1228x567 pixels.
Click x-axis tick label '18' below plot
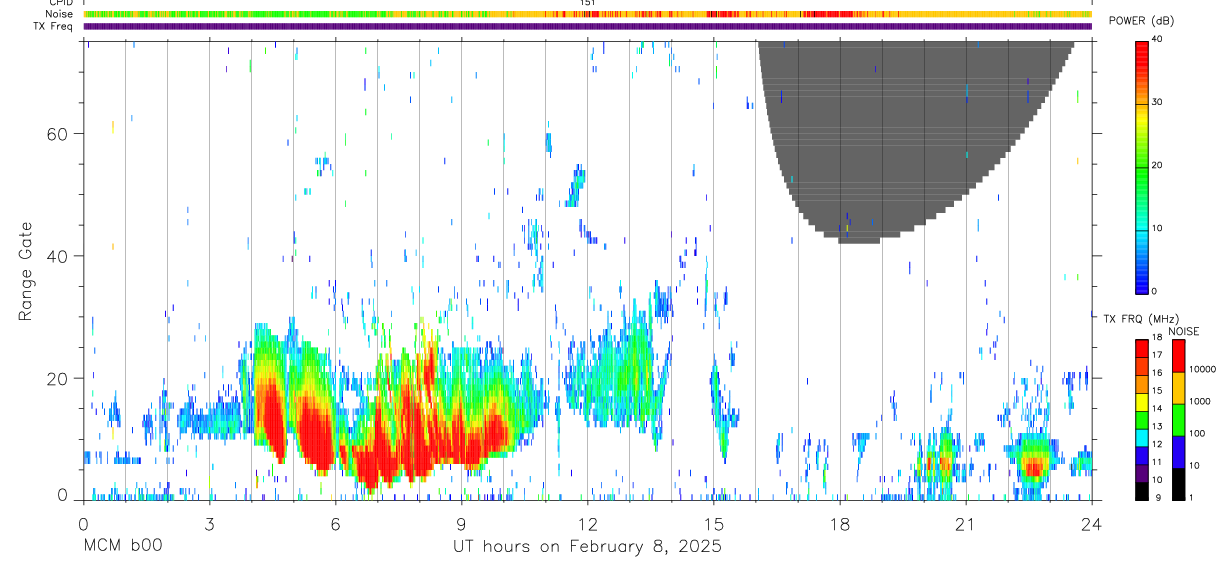[x=839, y=523]
